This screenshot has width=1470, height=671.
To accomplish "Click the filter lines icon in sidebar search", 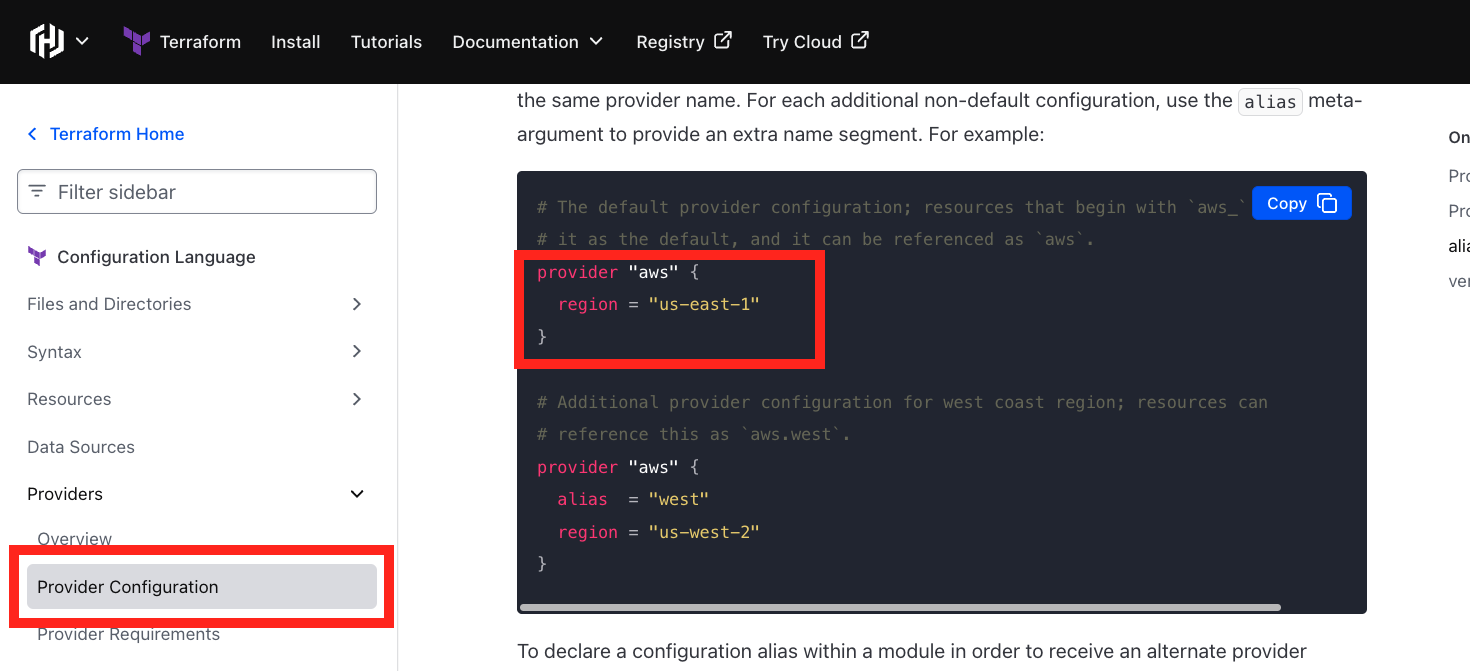I will 37,191.
